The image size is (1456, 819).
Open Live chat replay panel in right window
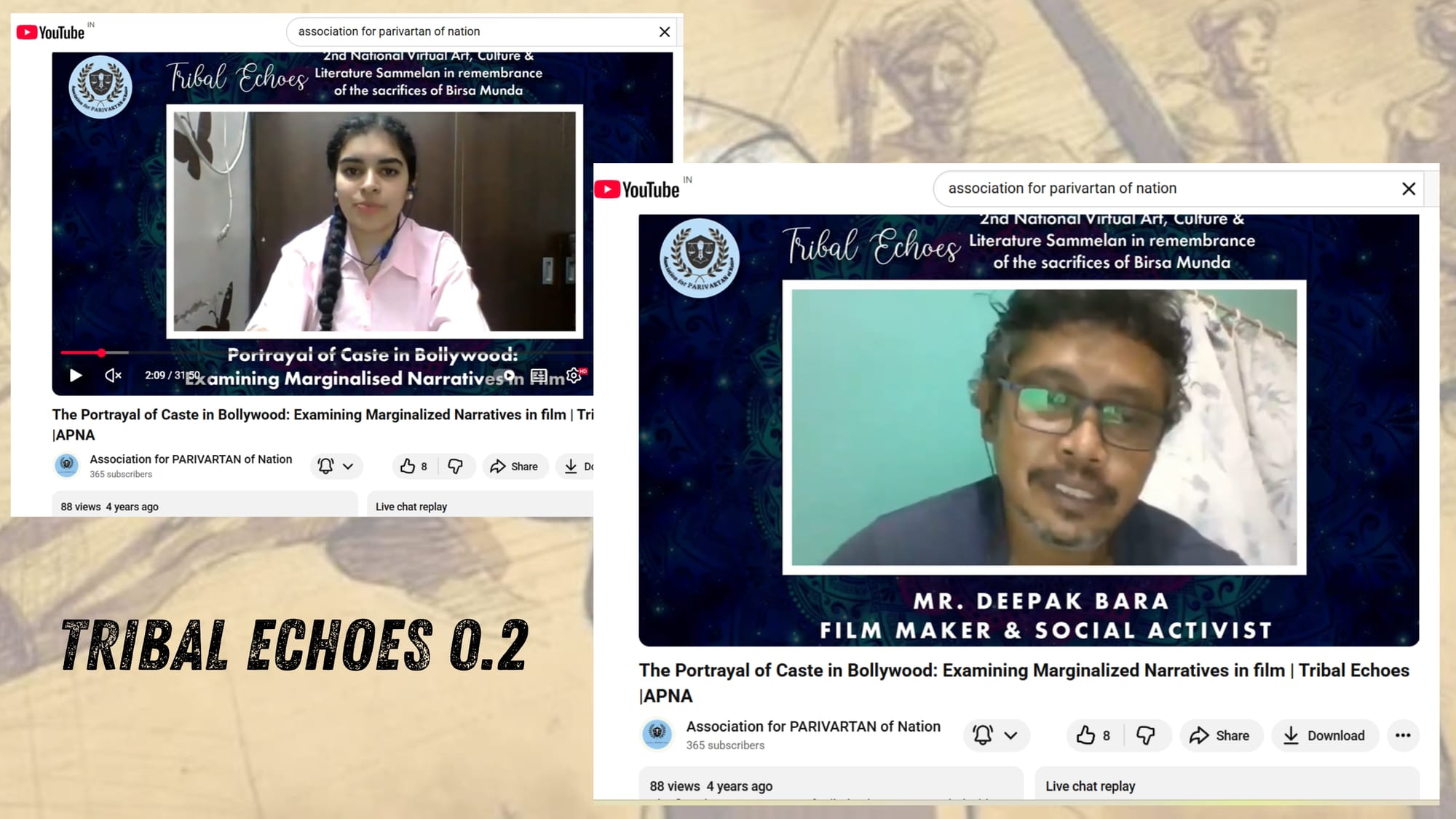[x=1090, y=786]
